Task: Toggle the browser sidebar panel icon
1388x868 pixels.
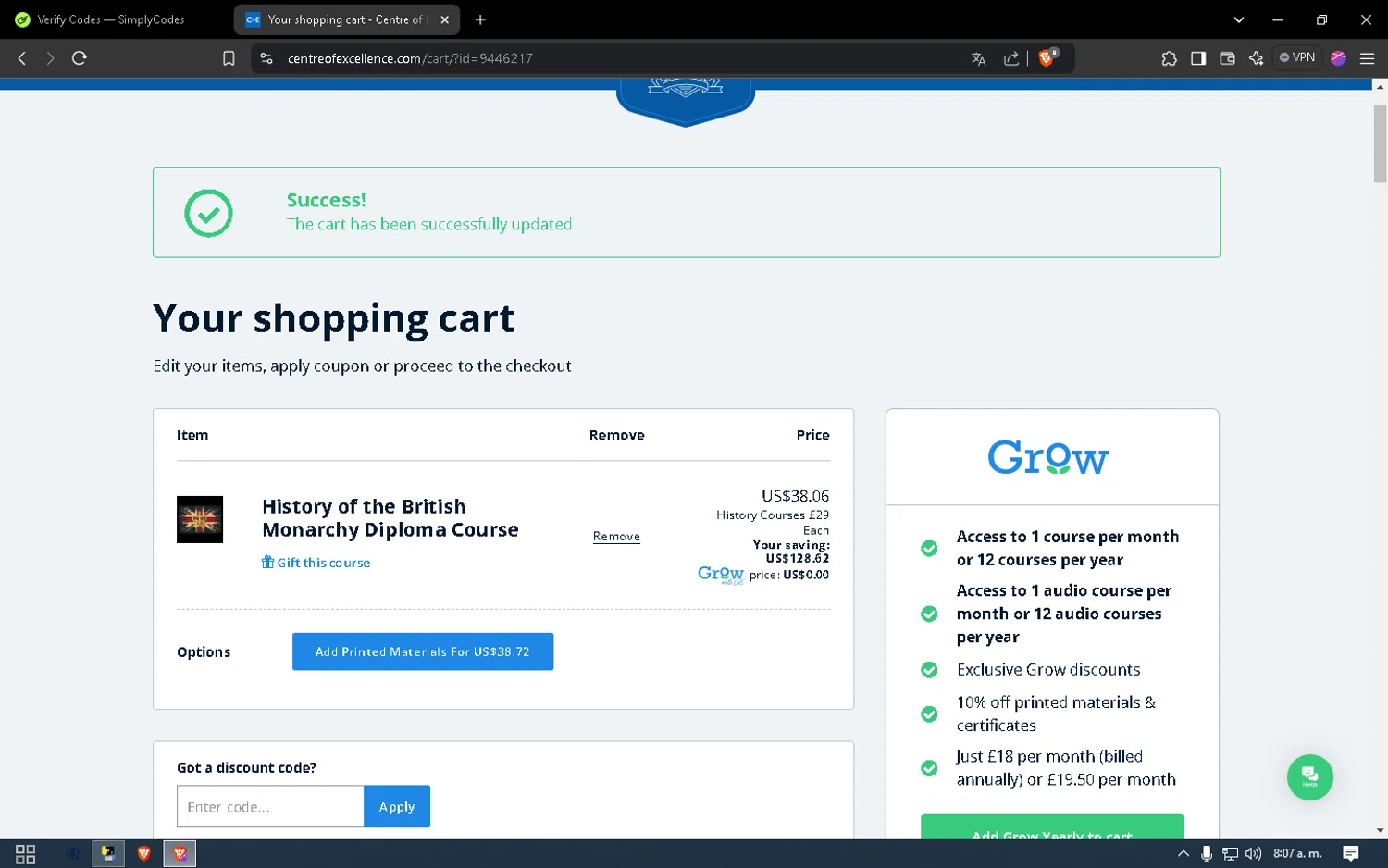Action: pos(1198,58)
